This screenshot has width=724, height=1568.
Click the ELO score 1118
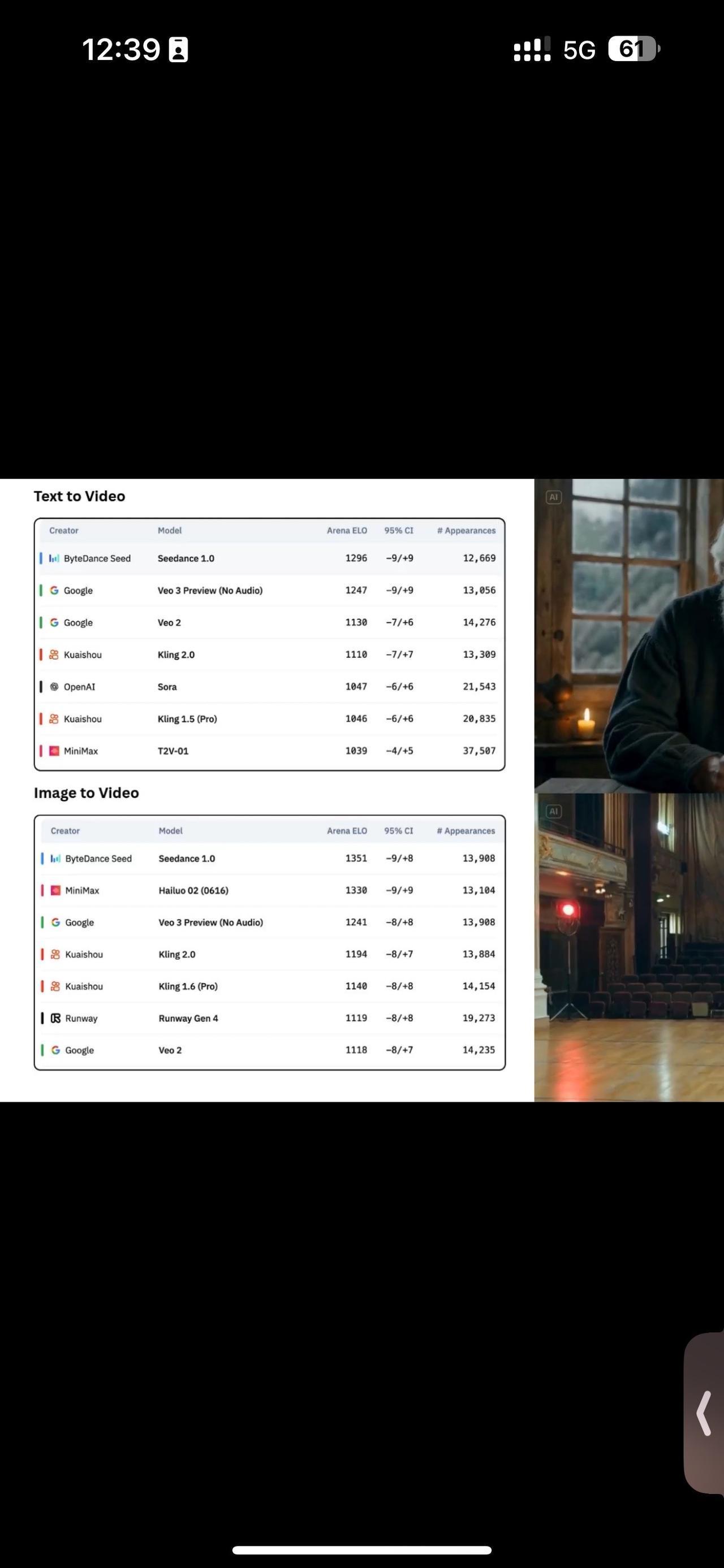click(x=356, y=1050)
